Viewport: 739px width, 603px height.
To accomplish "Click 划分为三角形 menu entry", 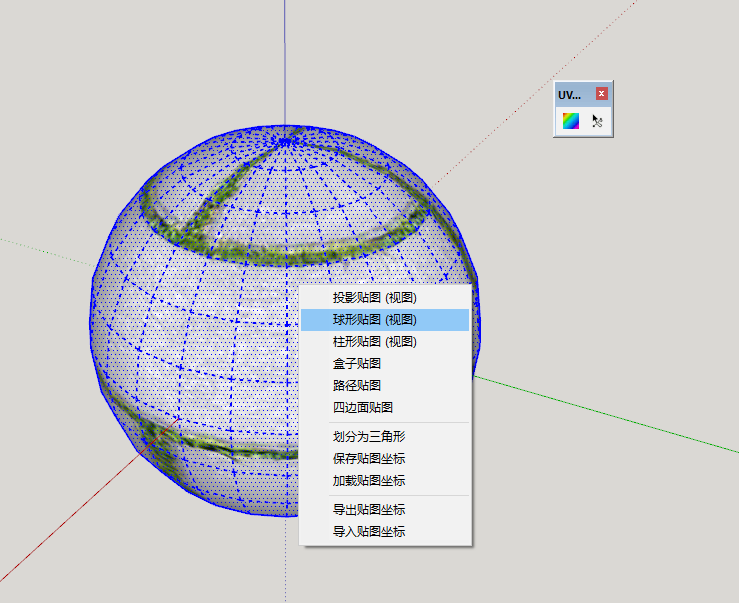I will pos(385,437).
